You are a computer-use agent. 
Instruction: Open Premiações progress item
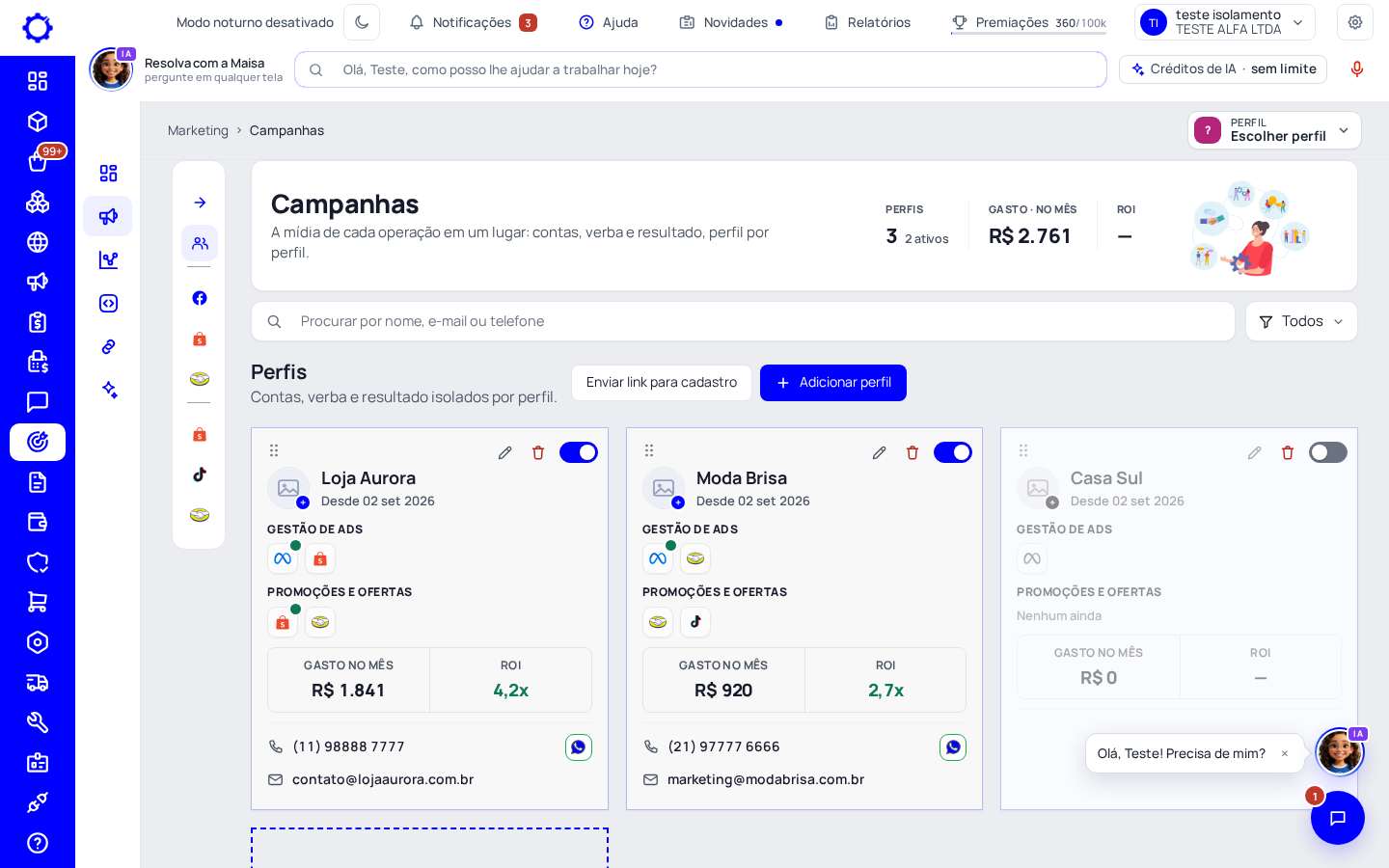[x=1028, y=22]
